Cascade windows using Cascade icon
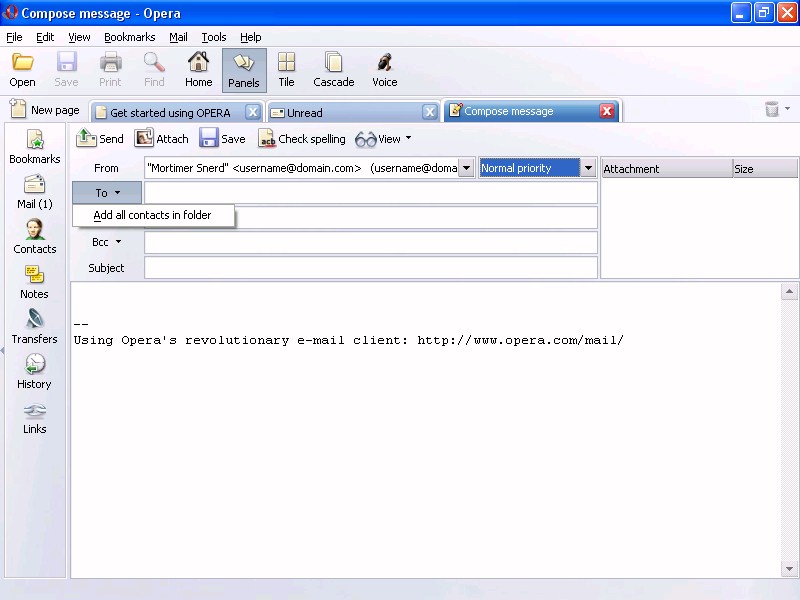This screenshot has height=600, width=800. [x=334, y=70]
